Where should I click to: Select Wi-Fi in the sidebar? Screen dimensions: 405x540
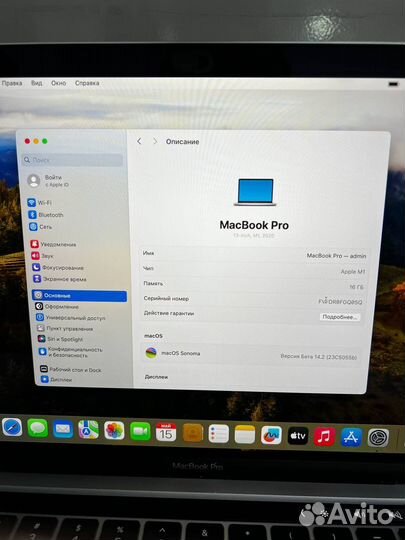click(40, 202)
